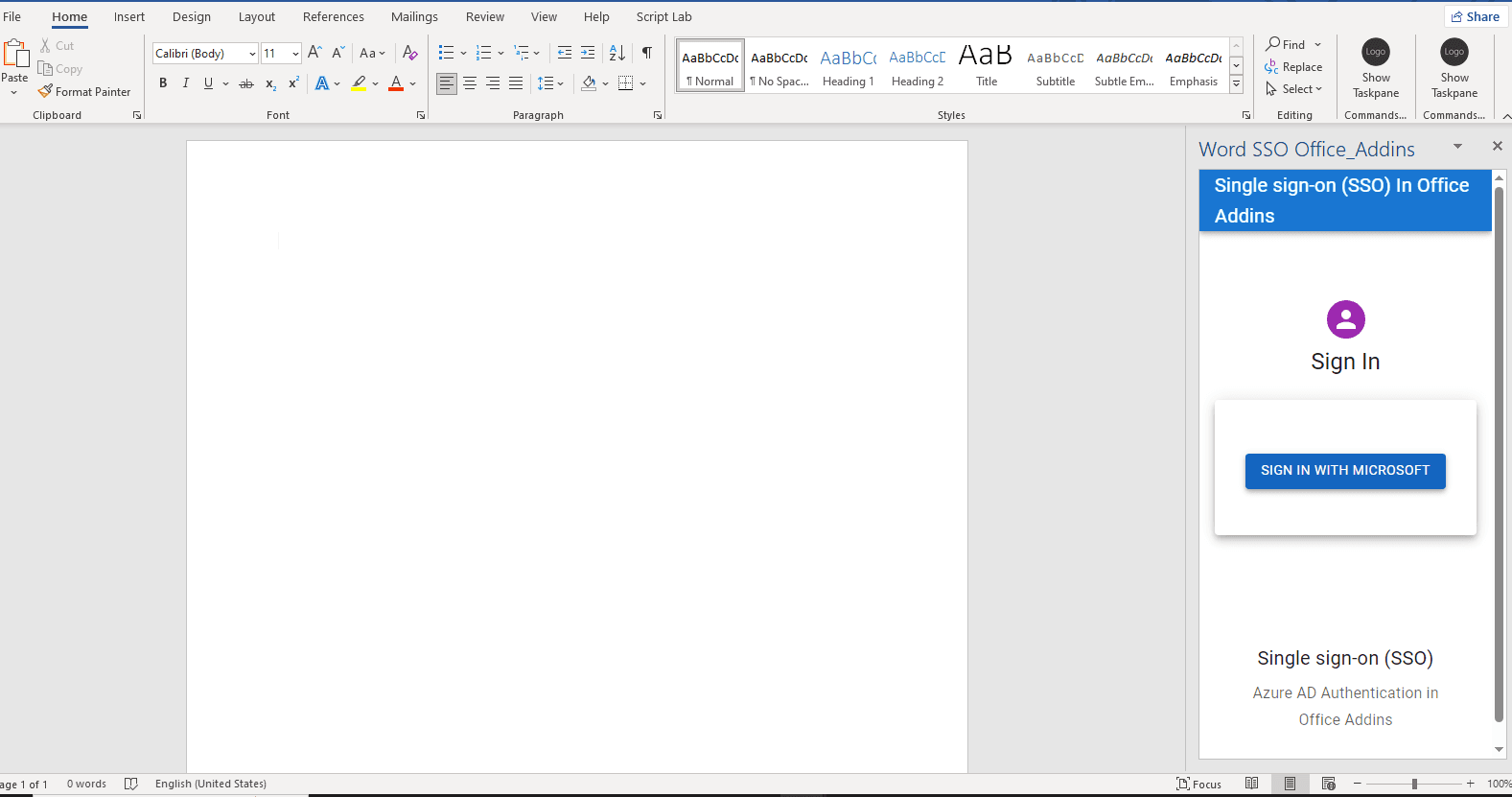Justify paragraph text
The image size is (1512, 797).
516,83
